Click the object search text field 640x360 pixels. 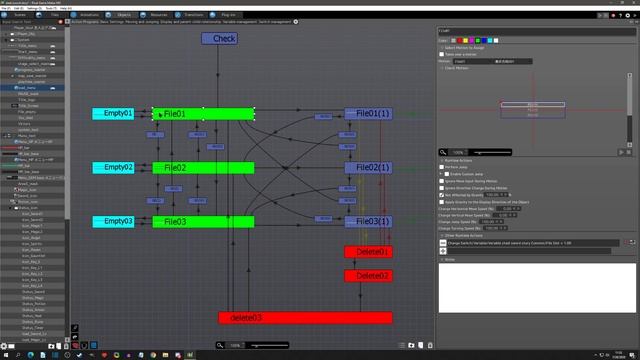coord(29,22)
